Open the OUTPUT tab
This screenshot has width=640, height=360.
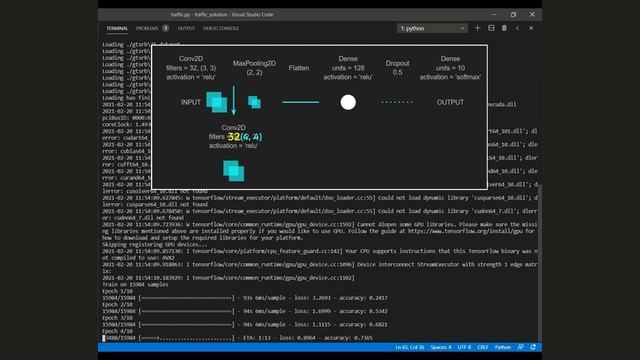(x=186, y=29)
